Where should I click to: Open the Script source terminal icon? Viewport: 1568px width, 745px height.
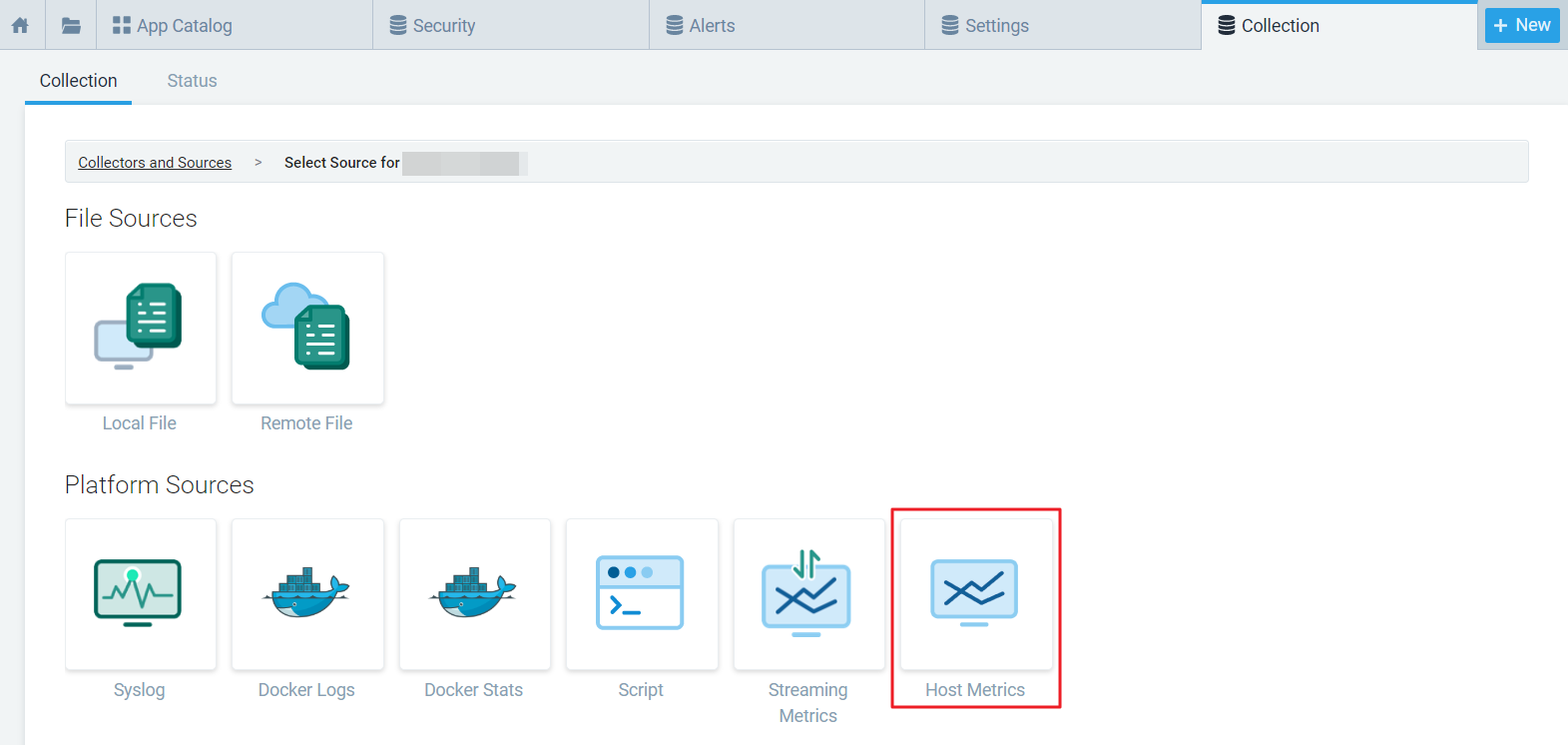click(x=641, y=593)
